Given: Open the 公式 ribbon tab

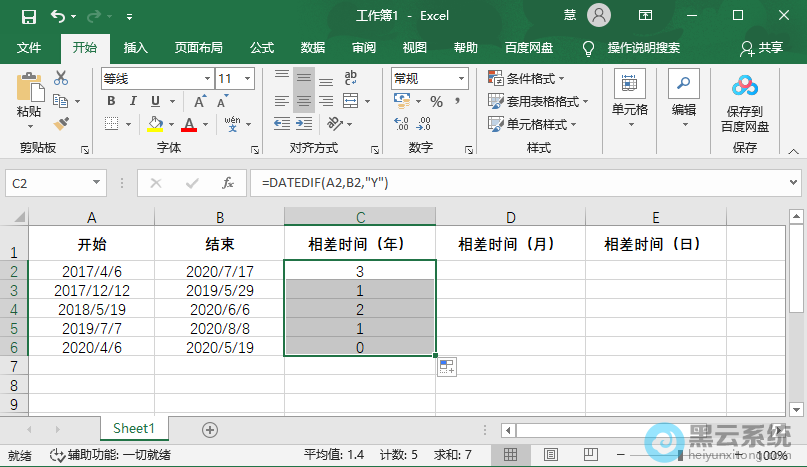Looking at the screenshot, I should click(x=261, y=47).
